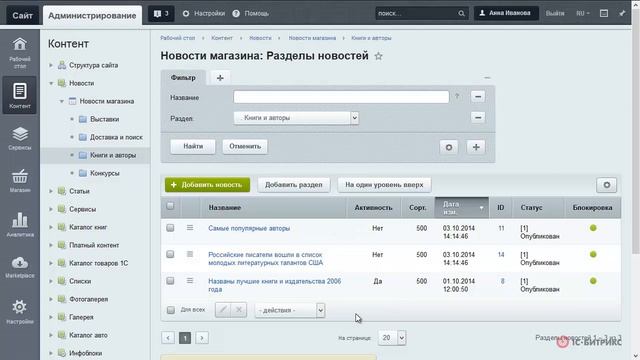Click the window layout icon in header
Image resolution: width=640 pixels, height=360 pixels.
point(604,13)
